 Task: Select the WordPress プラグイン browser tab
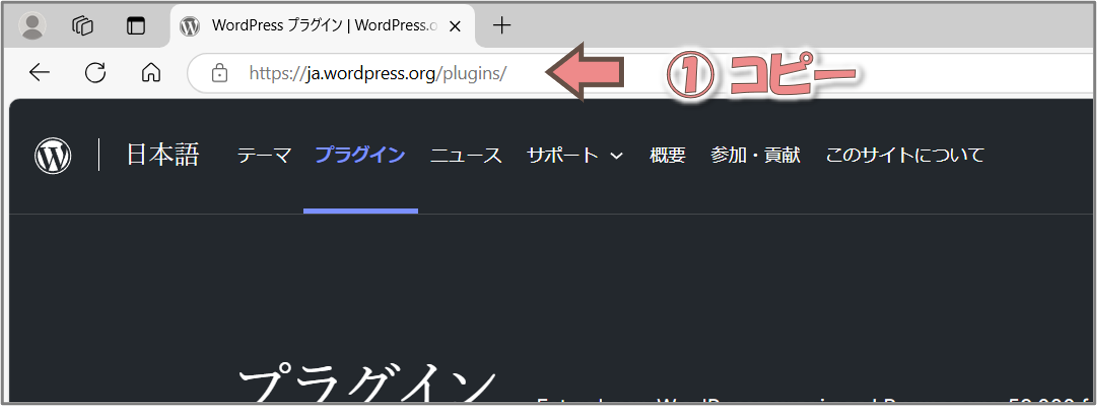click(x=323, y=27)
